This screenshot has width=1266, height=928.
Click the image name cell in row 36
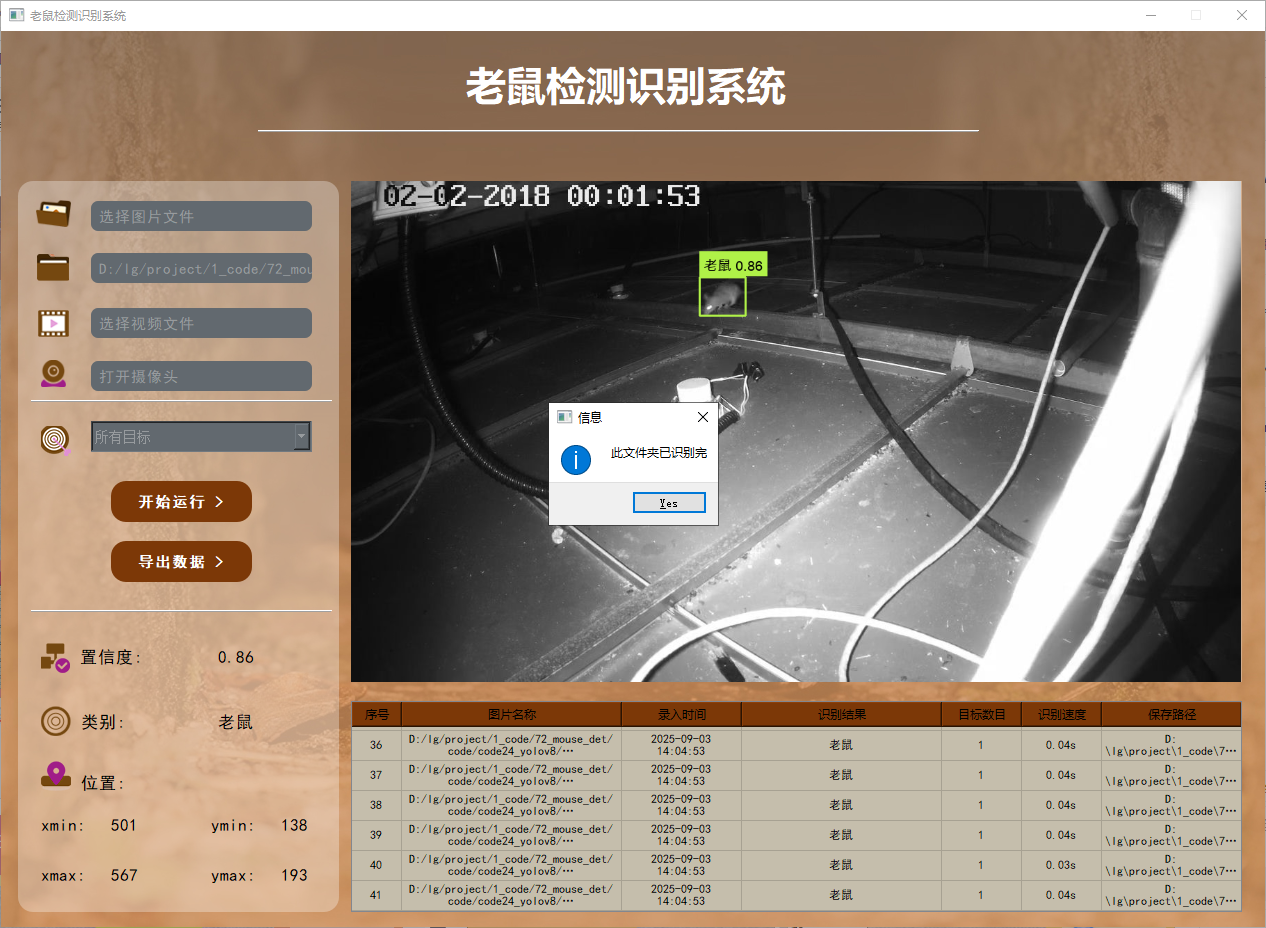511,745
